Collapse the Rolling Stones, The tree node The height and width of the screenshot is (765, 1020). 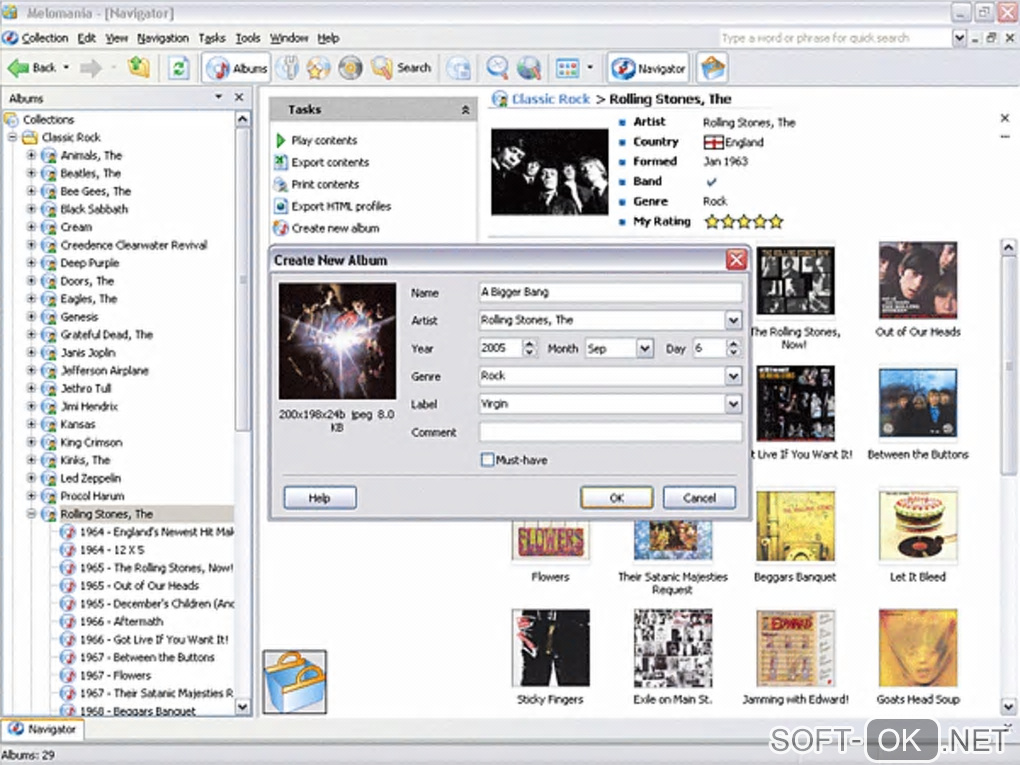click(x=31, y=514)
